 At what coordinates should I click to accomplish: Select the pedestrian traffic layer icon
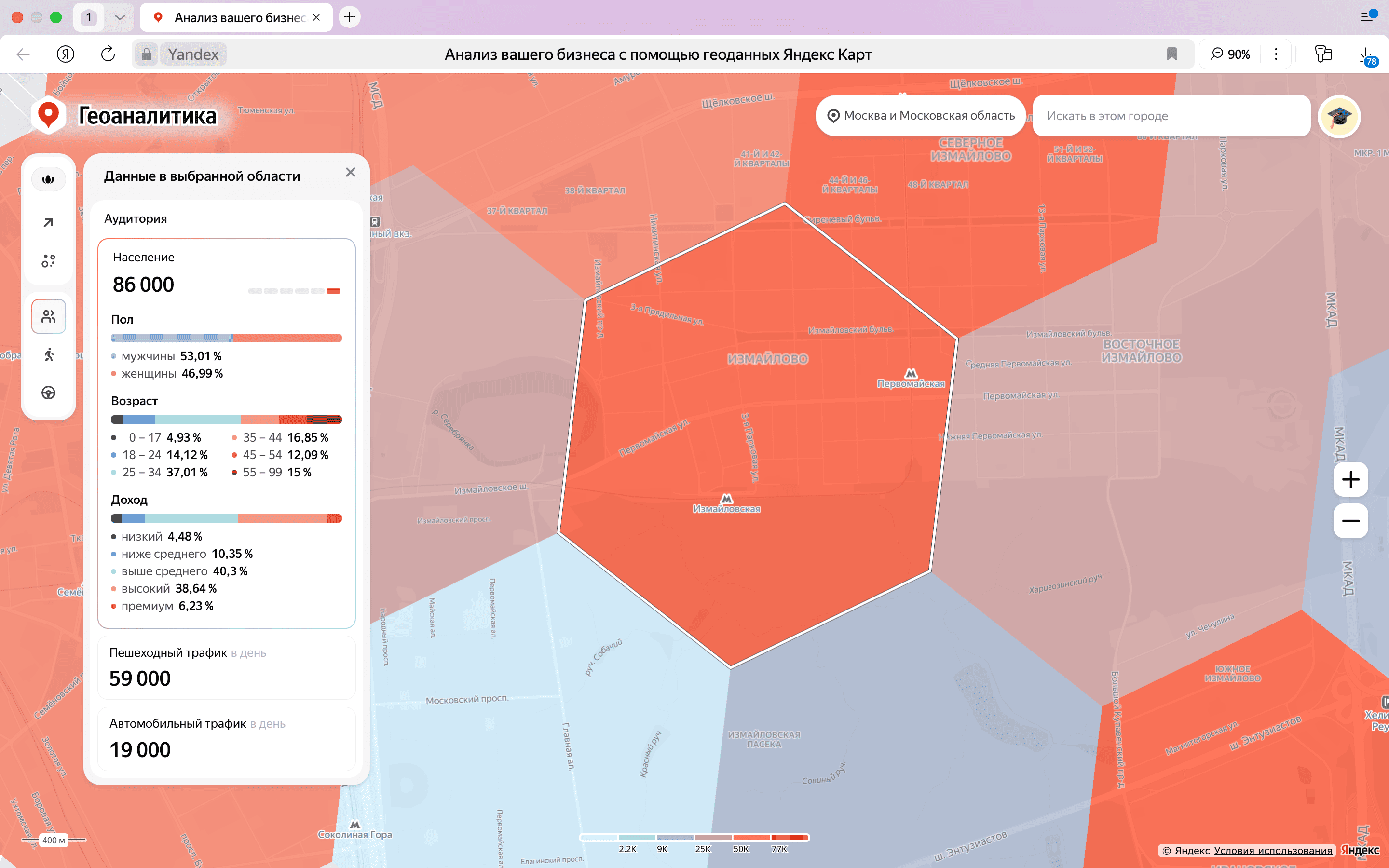click(x=48, y=355)
